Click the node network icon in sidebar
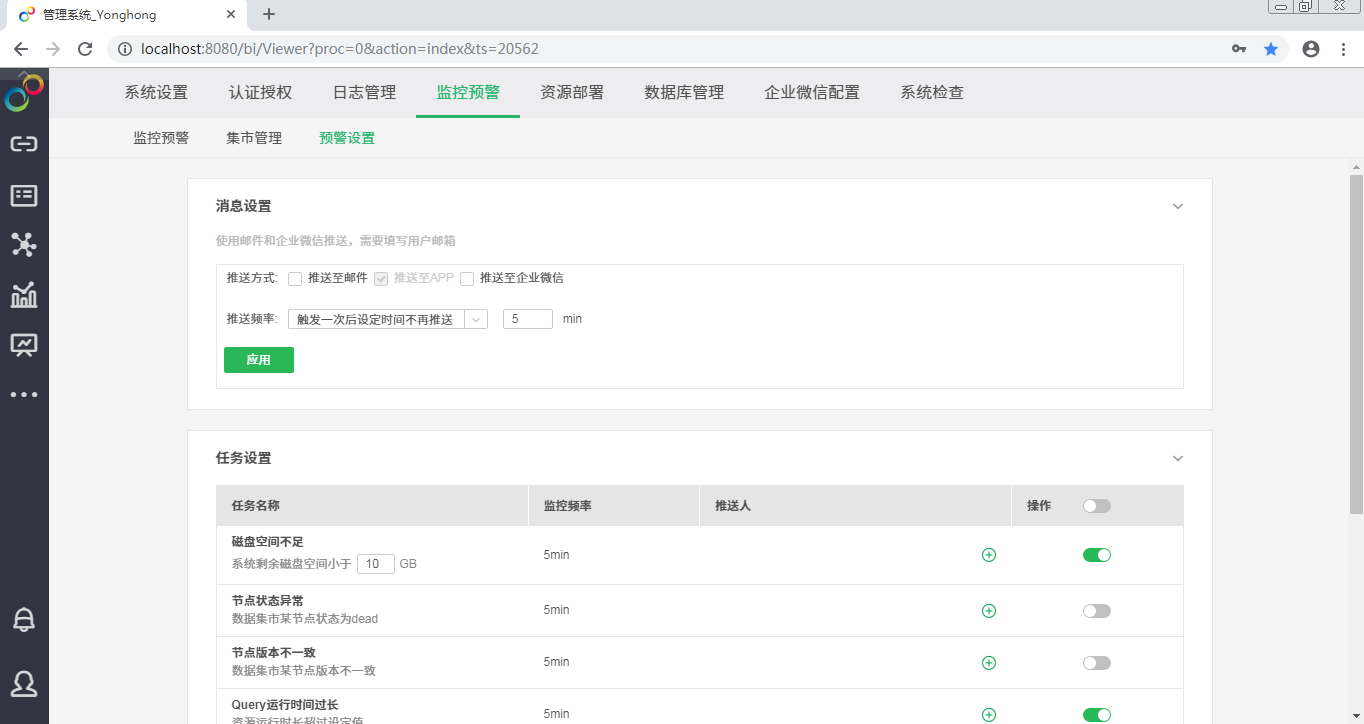The image size is (1364, 724). [x=24, y=244]
